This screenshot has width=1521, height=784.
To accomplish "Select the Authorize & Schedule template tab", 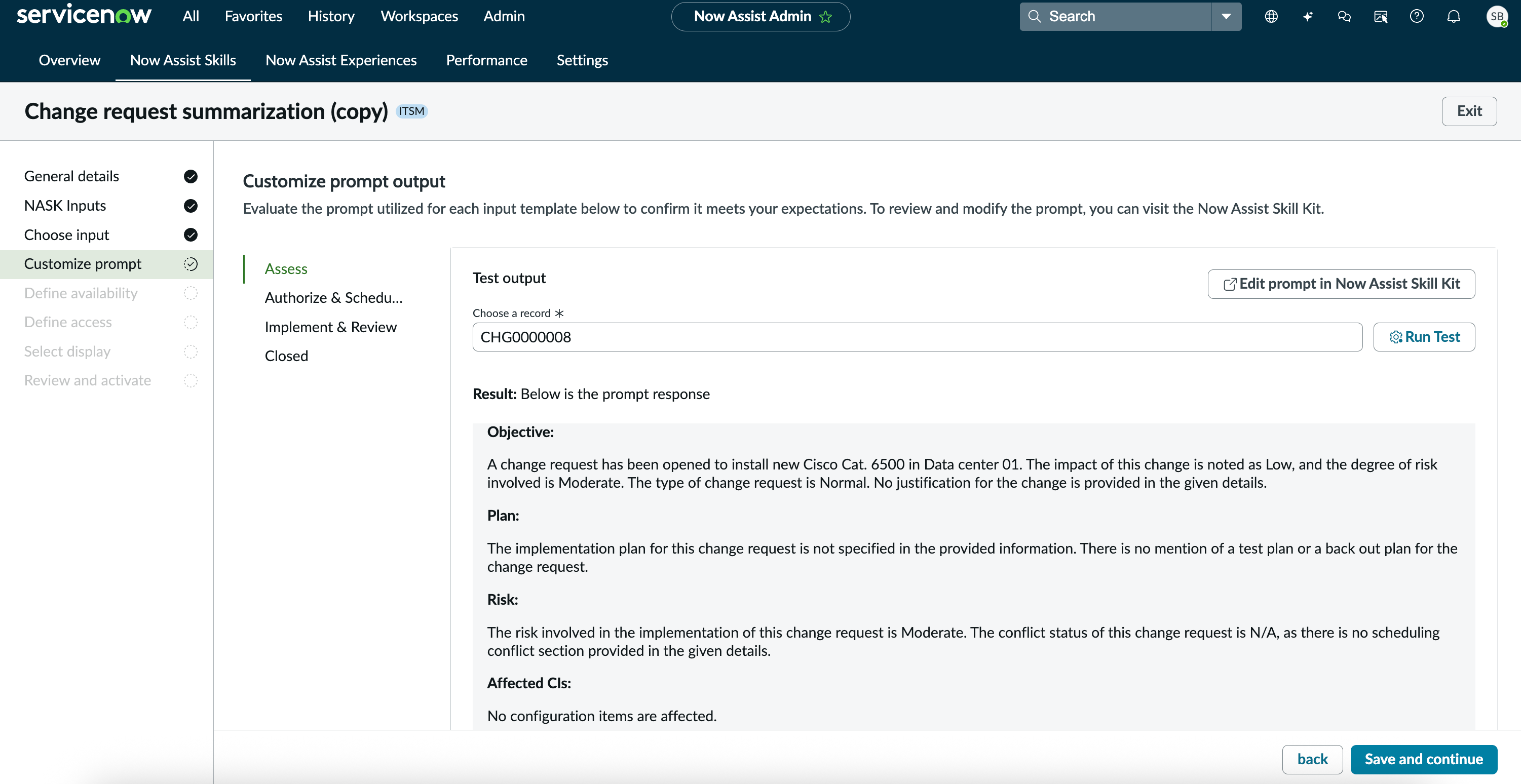I will [333, 297].
